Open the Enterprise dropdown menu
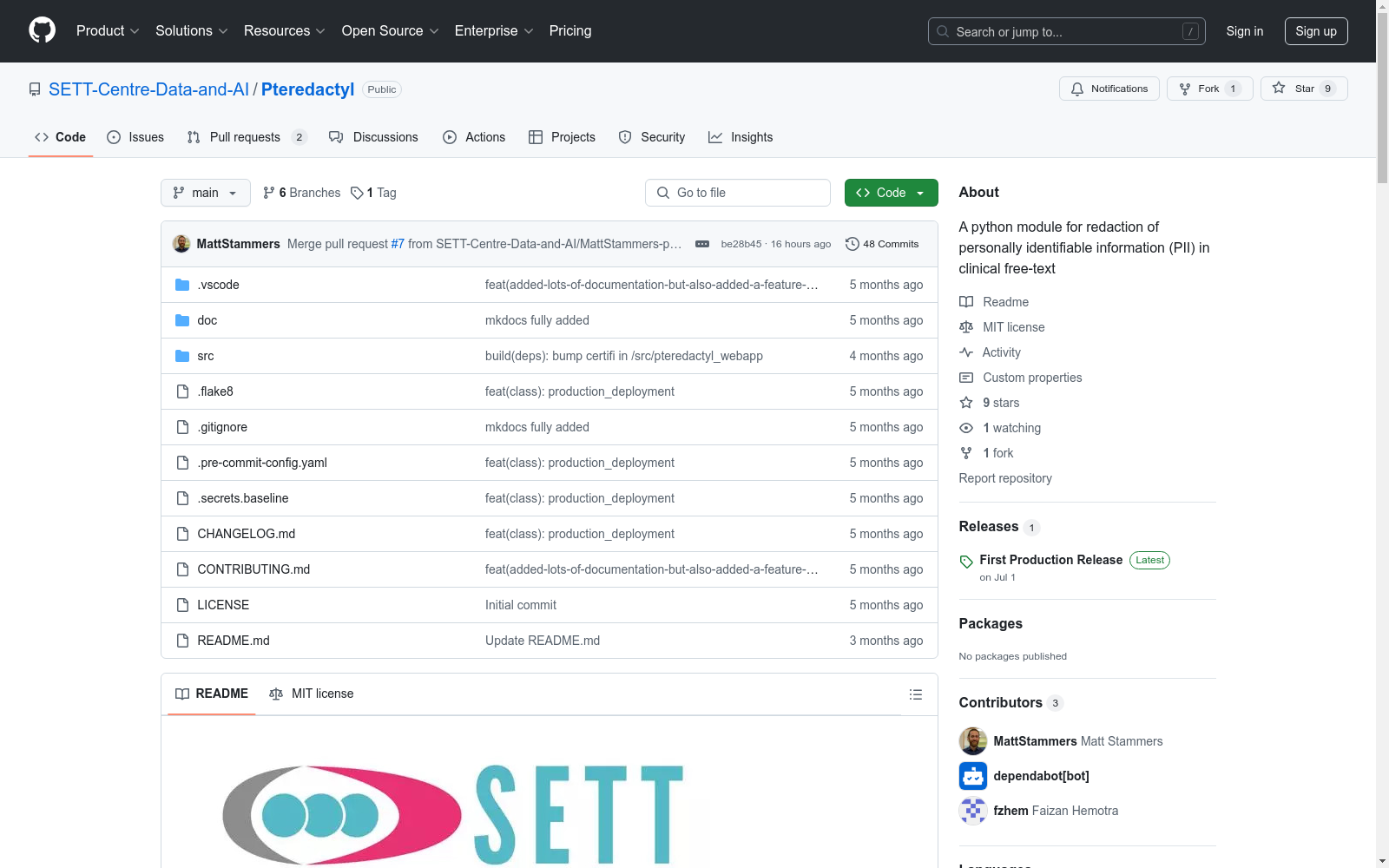The image size is (1389, 868). 494,31
